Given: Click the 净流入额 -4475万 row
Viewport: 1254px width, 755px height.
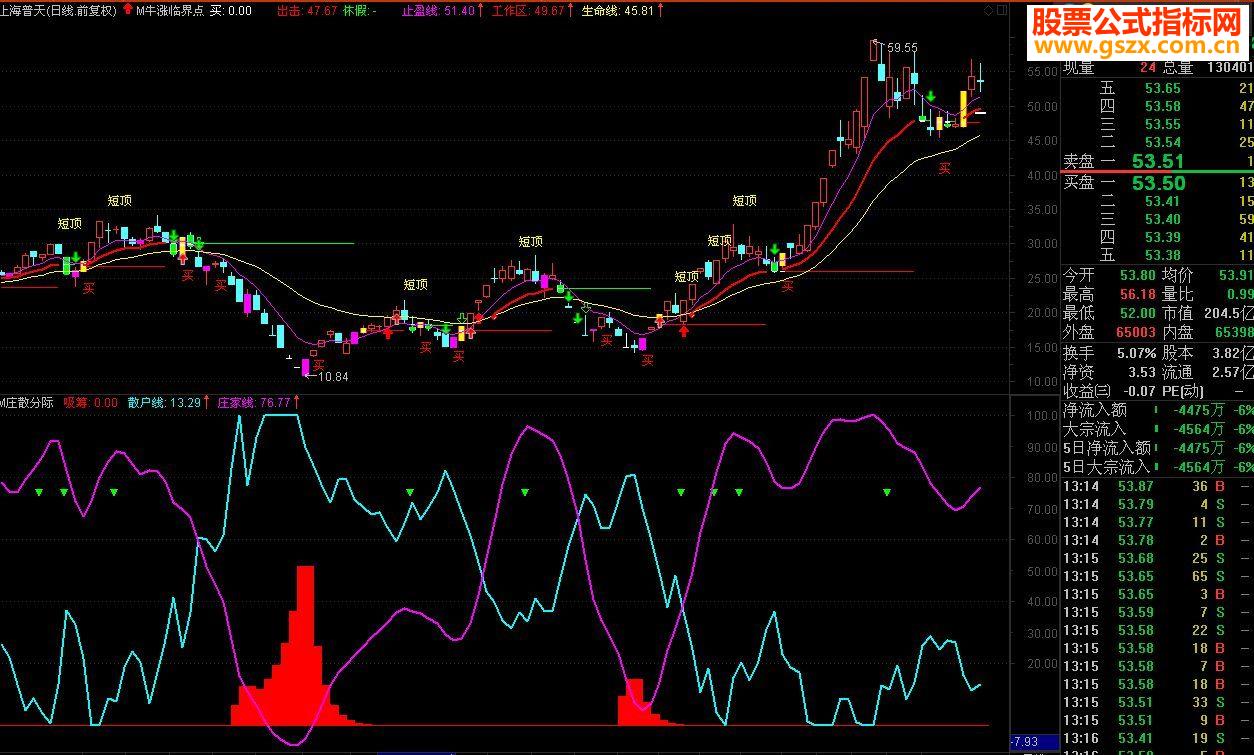Looking at the screenshot, I should click(x=1158, y=410).
